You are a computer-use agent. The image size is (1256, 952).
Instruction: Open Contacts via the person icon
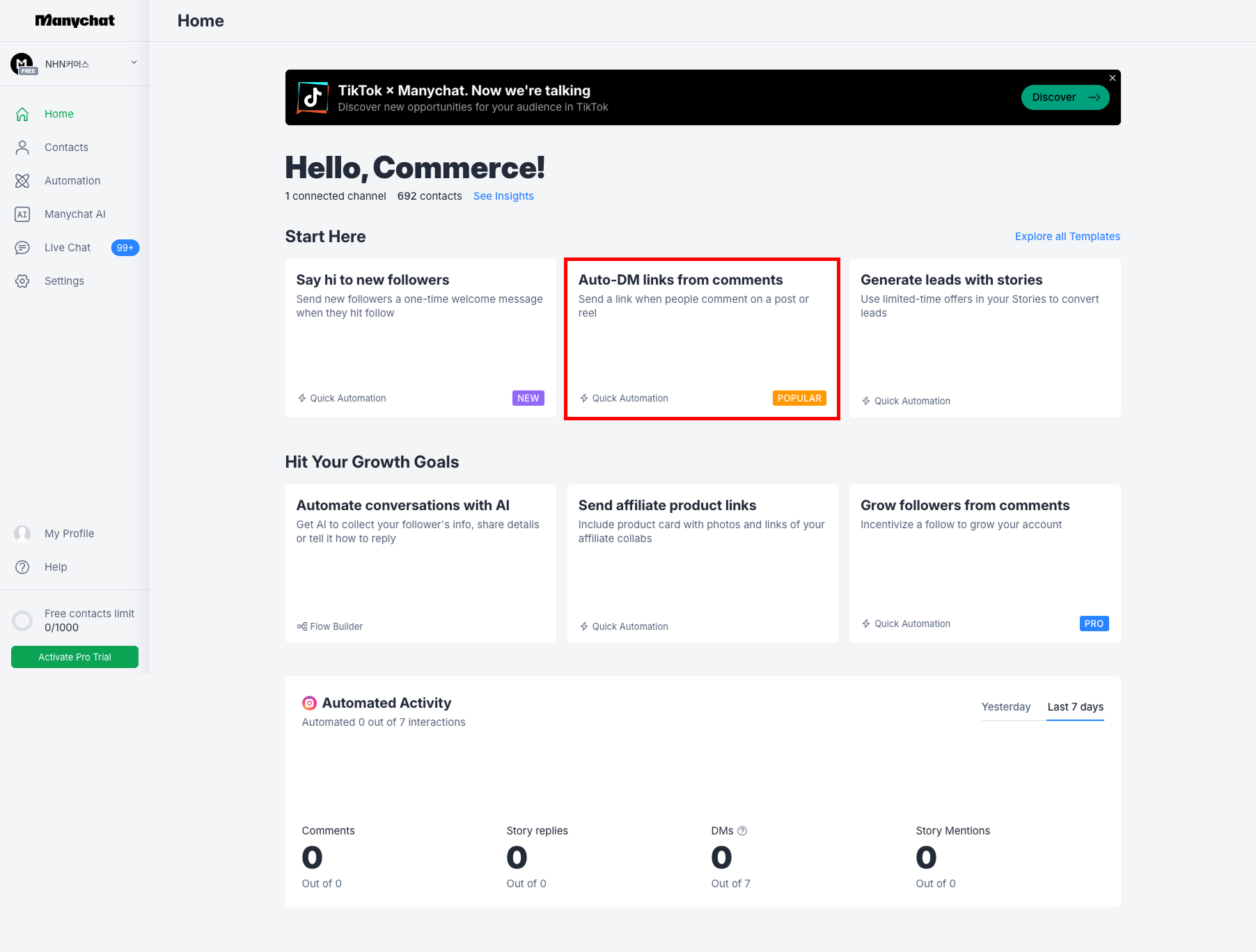pos(22,148)
